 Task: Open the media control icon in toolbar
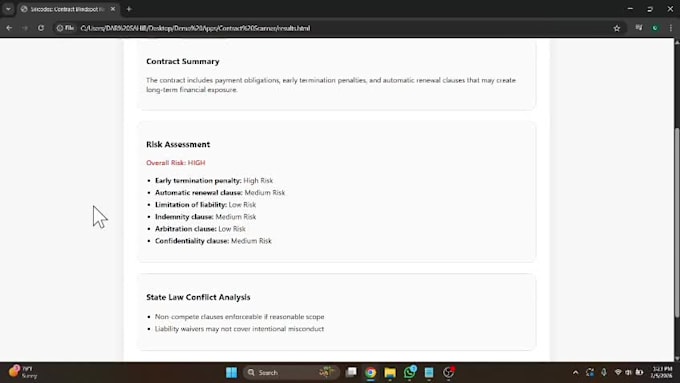[639, 28]
